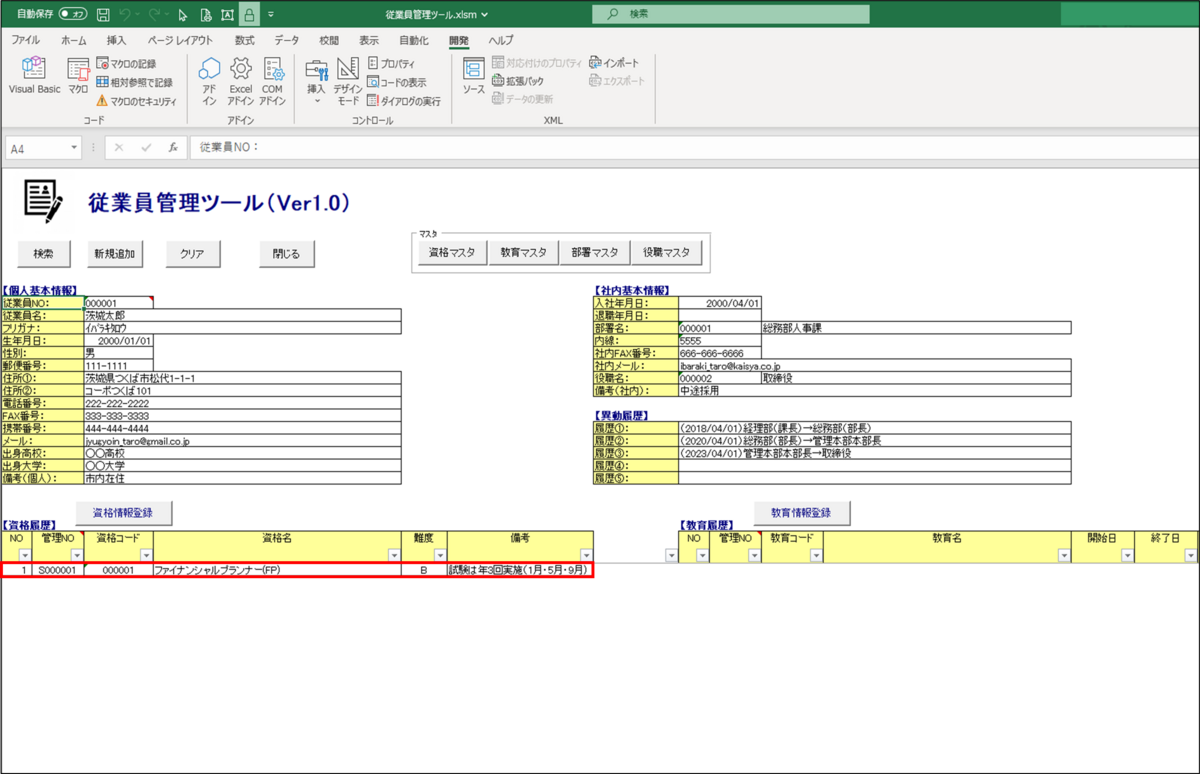This screenshot has height=774, width=1200.
Task: Open the 教育名 column filter dropdown
Action: [x=1064, y=555]
